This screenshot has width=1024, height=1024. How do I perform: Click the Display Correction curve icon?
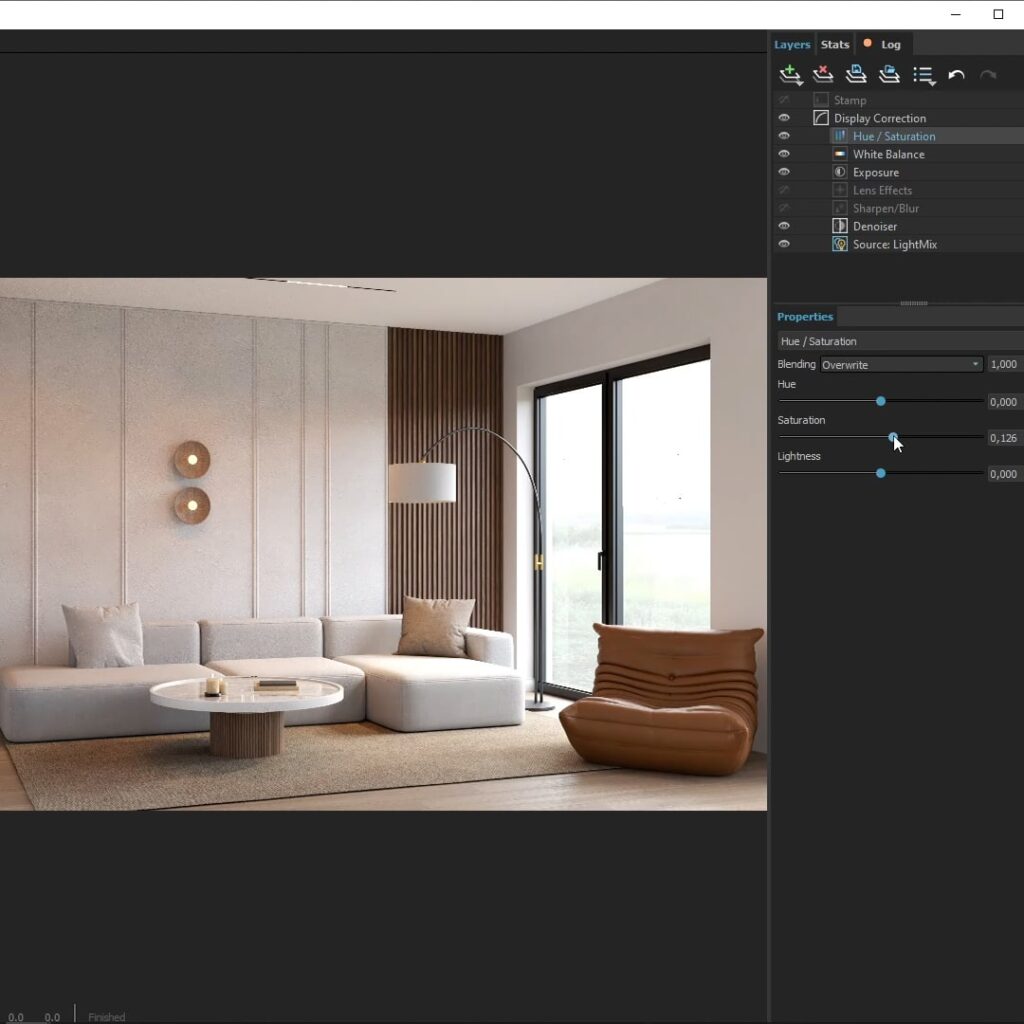821,118
